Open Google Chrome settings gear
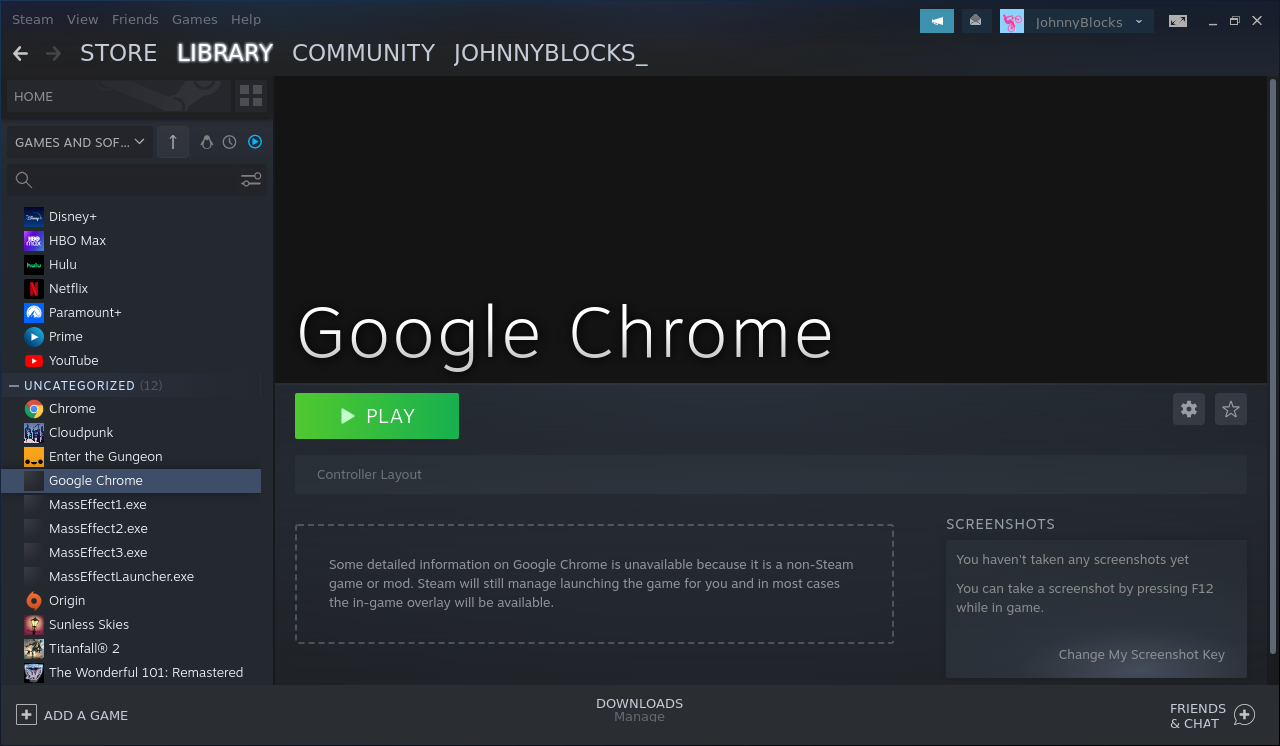This screenshot has width=1280, height=746. tap(1189, 409)
